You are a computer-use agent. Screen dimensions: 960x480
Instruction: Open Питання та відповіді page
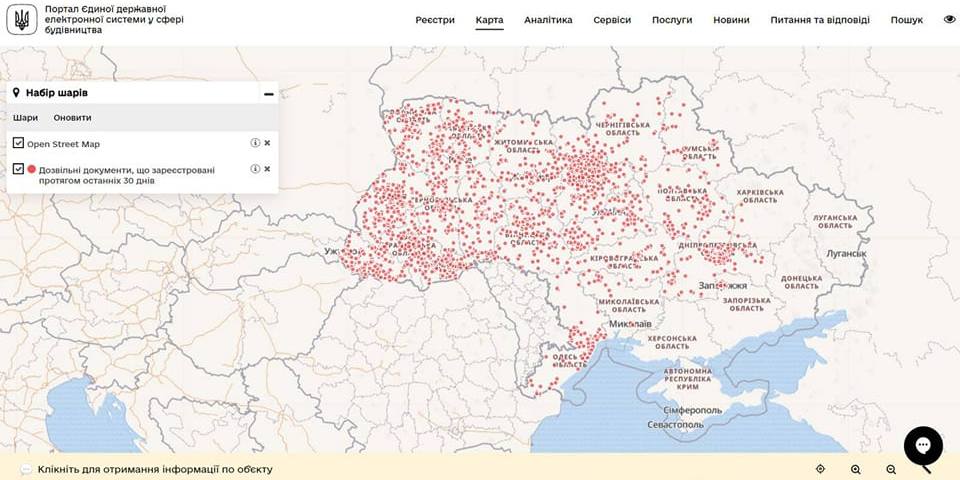(x=820, y=20)
